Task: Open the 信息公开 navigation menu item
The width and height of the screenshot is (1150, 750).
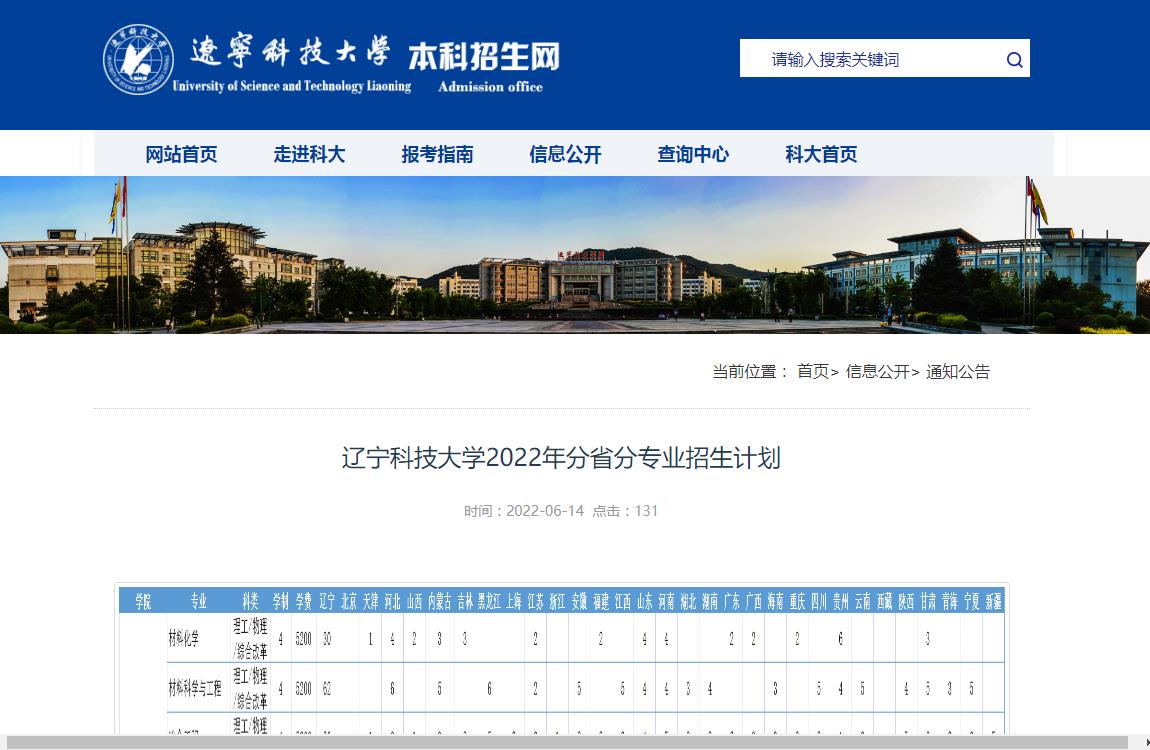Action: (x=565, y=154)
